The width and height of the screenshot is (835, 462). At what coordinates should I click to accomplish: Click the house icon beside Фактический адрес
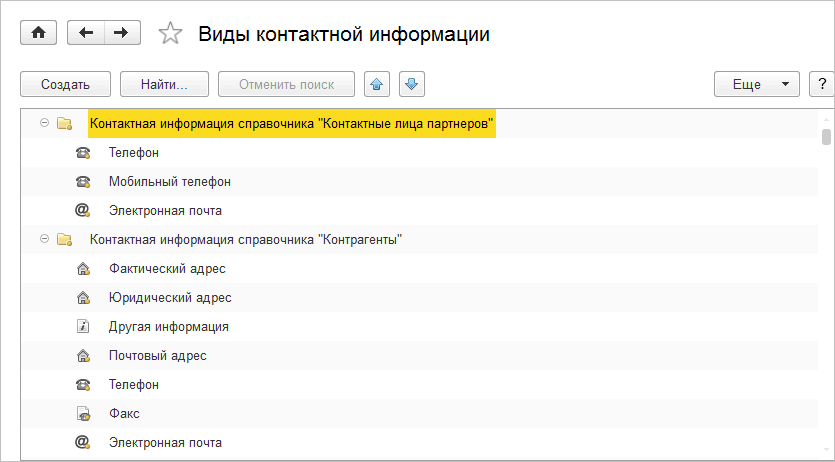click(83, 269)
